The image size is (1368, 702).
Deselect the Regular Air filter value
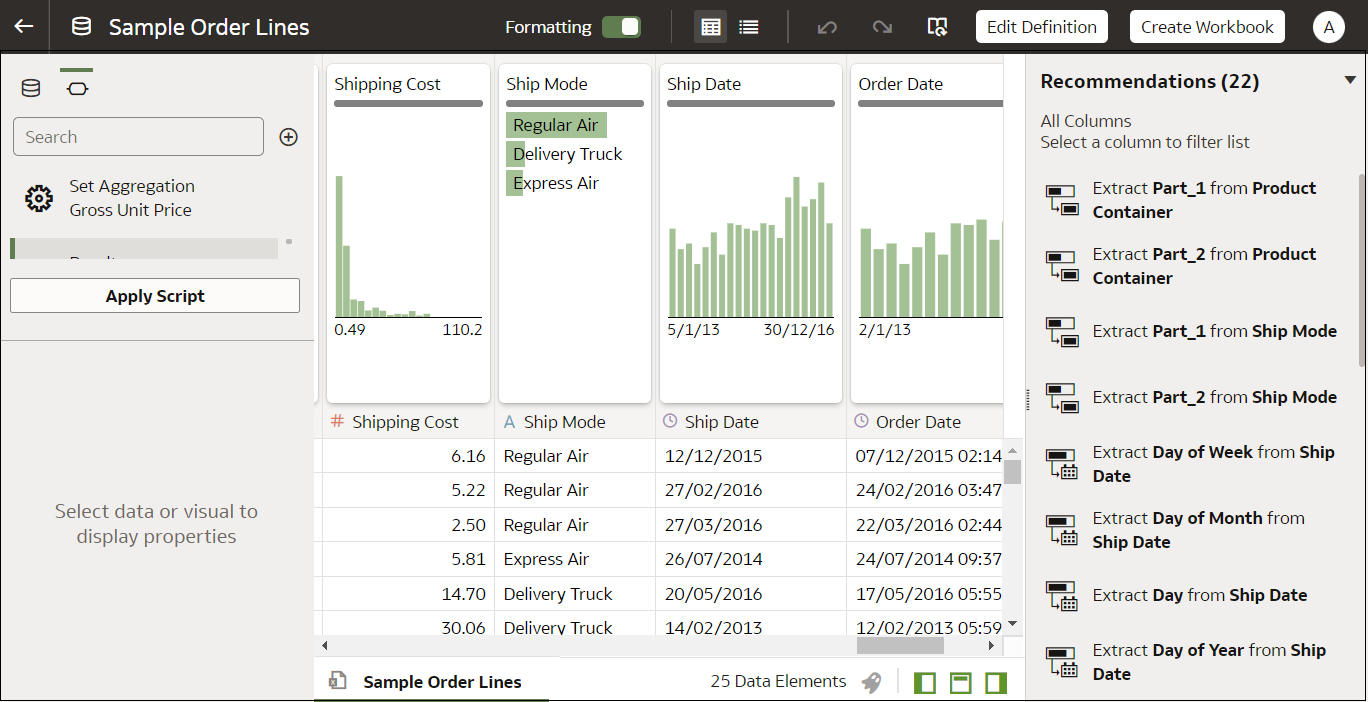(x=556, y=124)
